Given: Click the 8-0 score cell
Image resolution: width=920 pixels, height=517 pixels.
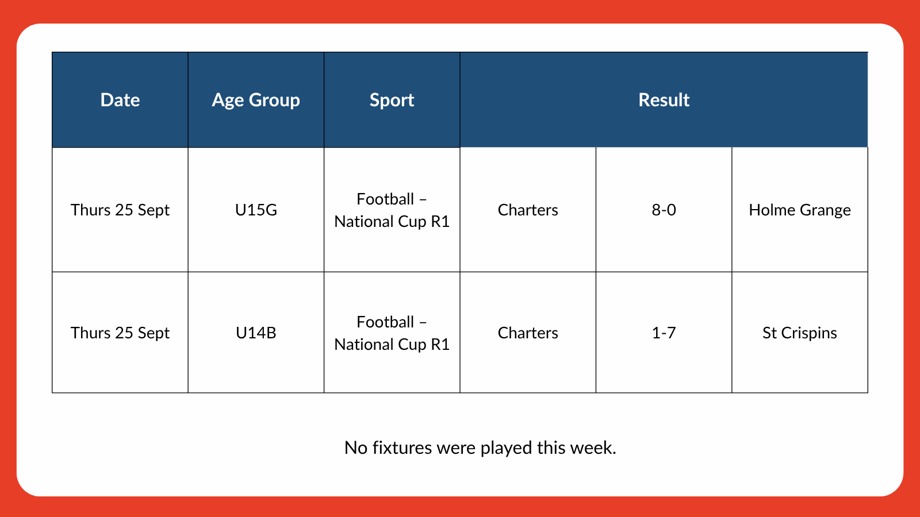Looking at the screenshot, I should point(664,210).
